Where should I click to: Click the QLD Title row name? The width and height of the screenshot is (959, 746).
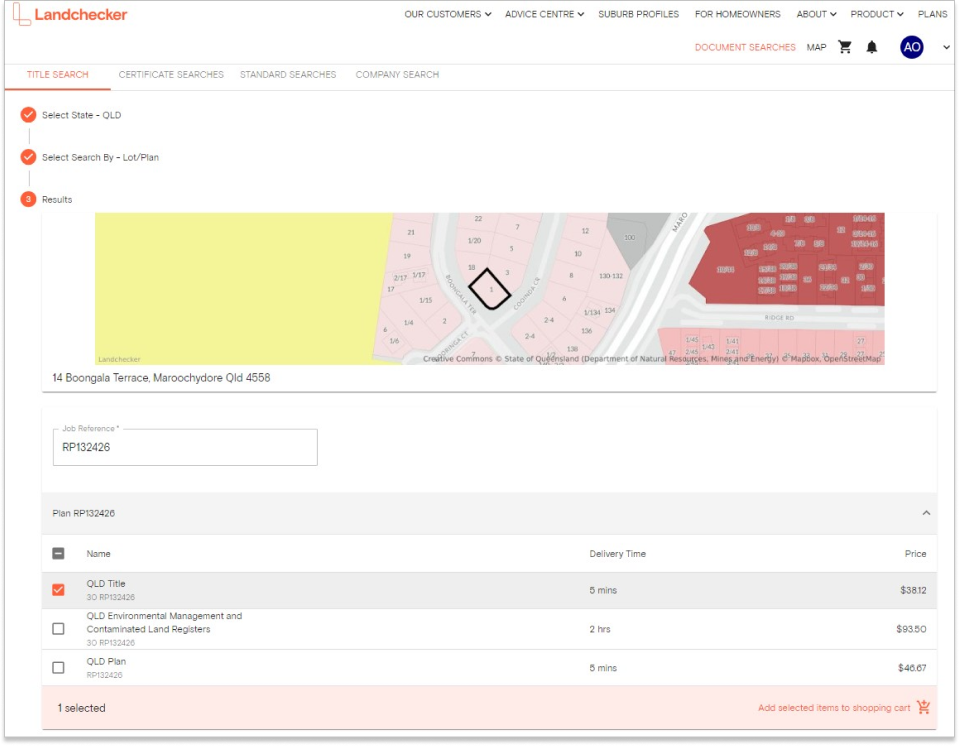[106, 583]
